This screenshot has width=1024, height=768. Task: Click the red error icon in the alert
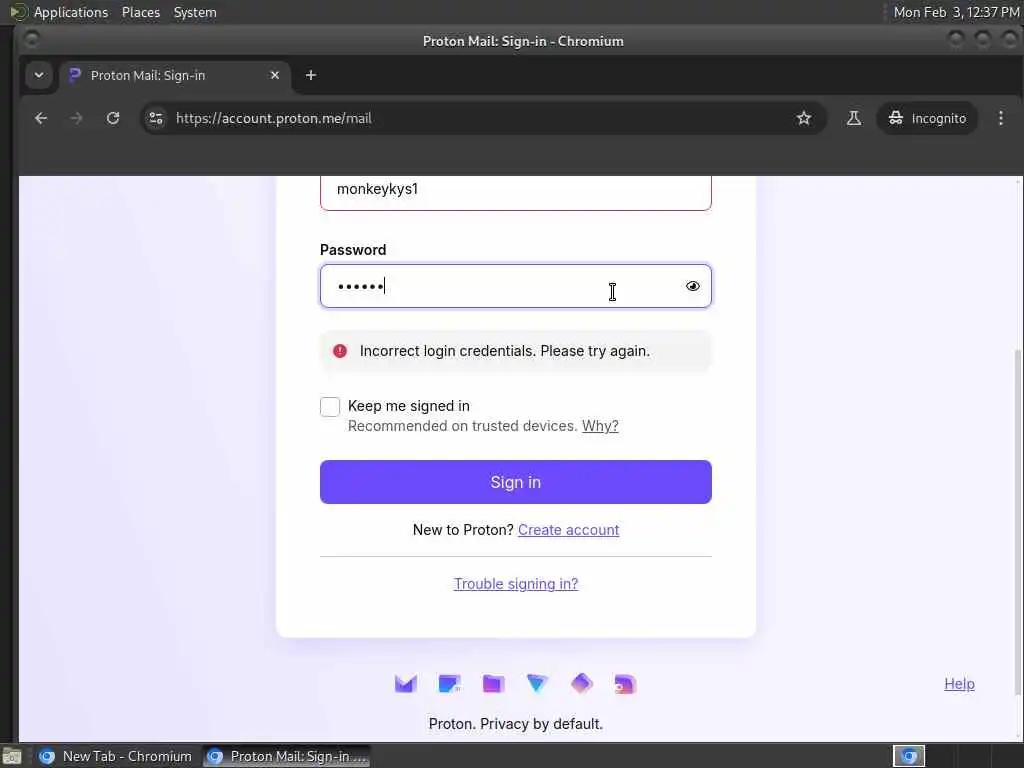(x=340, y=351)
